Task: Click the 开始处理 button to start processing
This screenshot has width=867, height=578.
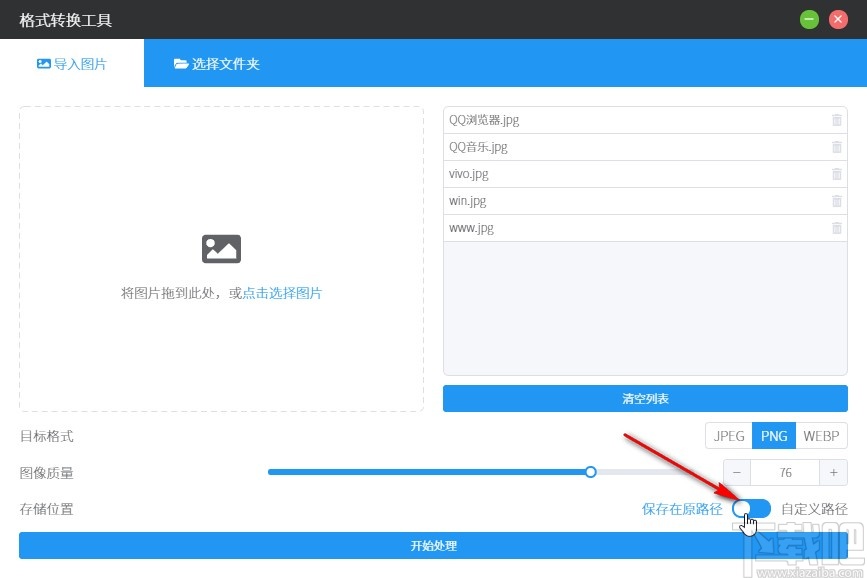Action: click(433, 546)
